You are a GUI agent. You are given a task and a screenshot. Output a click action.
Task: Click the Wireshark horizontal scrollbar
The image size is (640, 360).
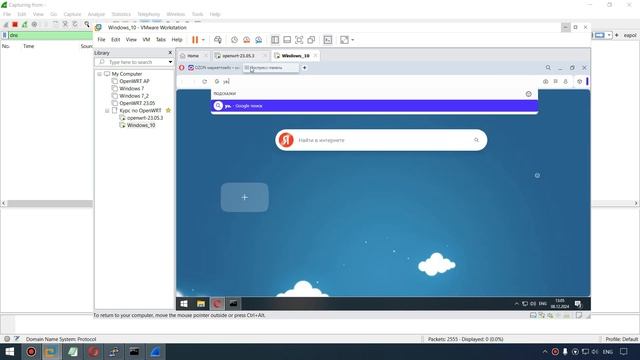(x=50, y=203)
